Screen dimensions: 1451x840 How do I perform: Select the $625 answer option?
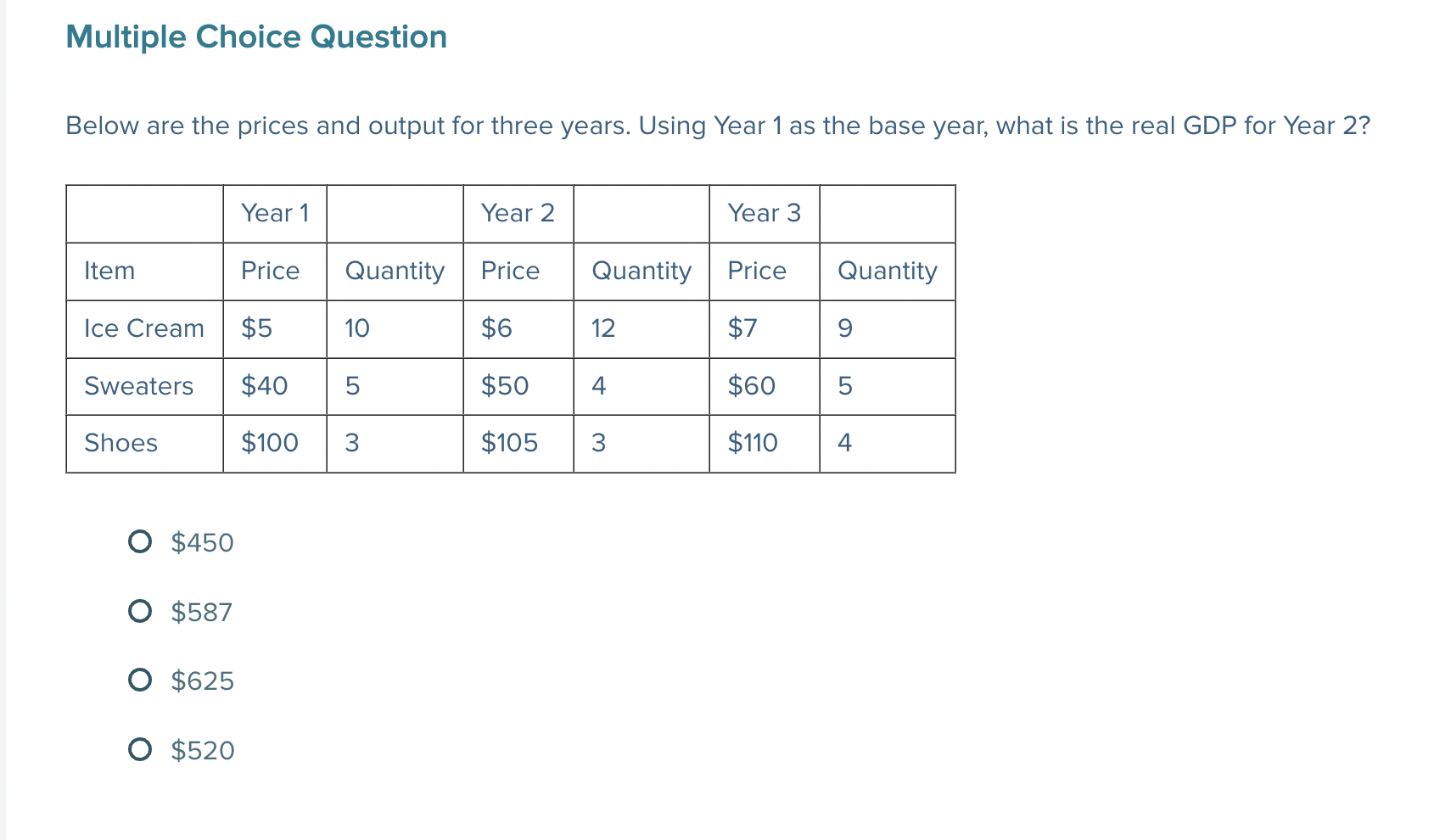(141, 680)
